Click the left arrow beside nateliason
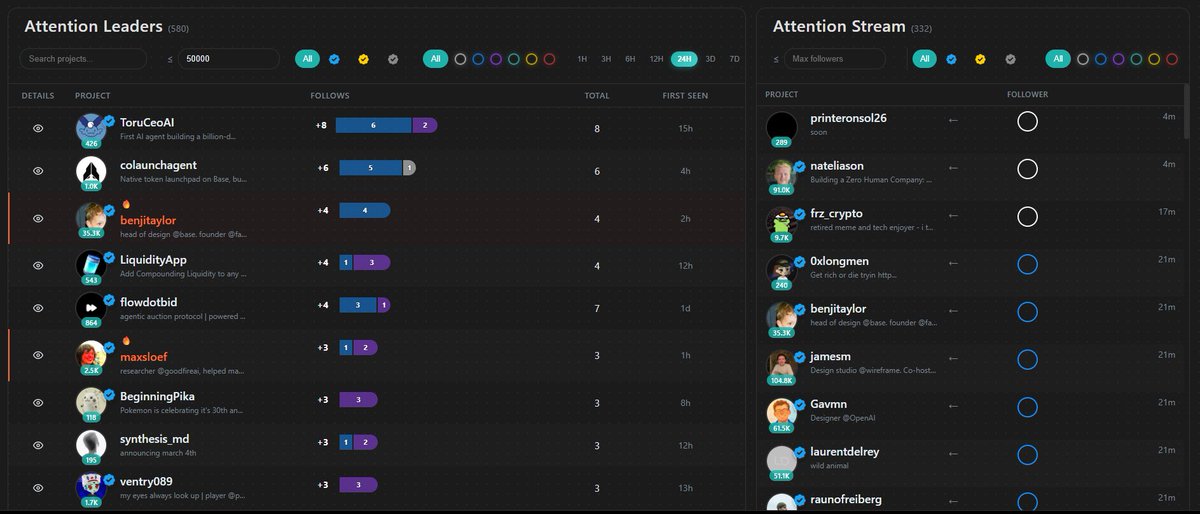1200x514 pixels. [x=953, y=168]
